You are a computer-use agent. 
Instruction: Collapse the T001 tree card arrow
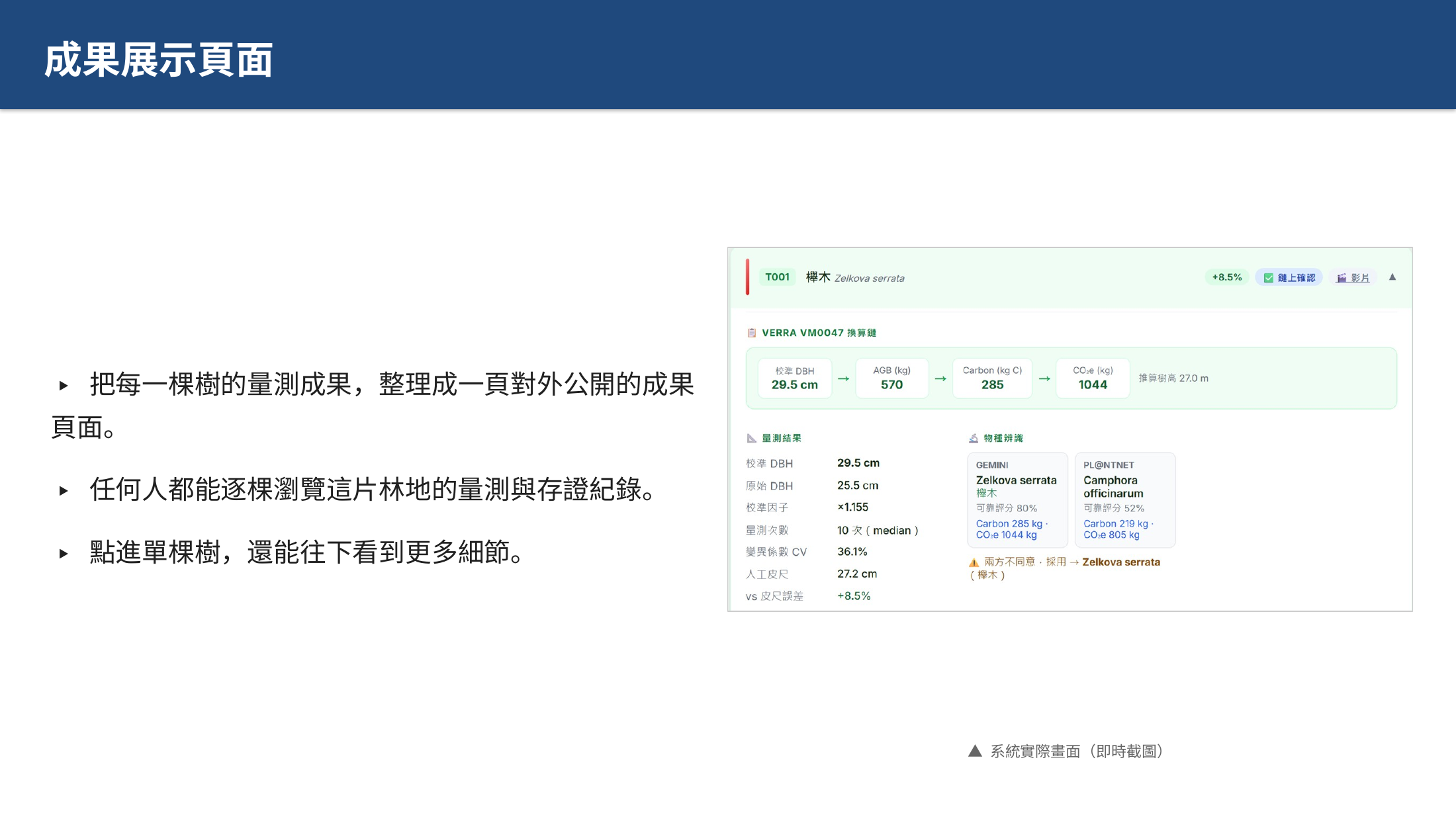click(x=1392, y=277)
